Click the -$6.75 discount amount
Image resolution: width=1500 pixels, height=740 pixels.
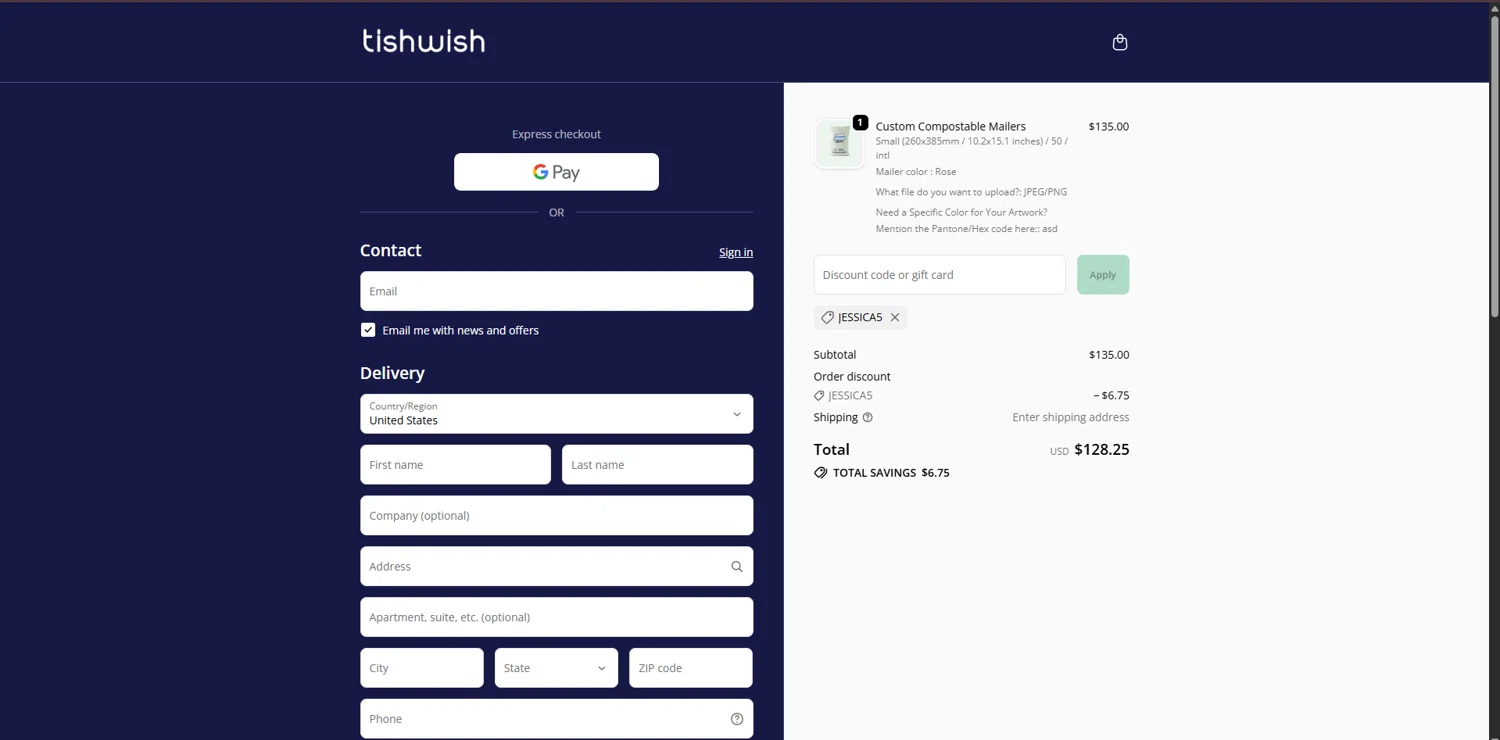point(1111,396)
